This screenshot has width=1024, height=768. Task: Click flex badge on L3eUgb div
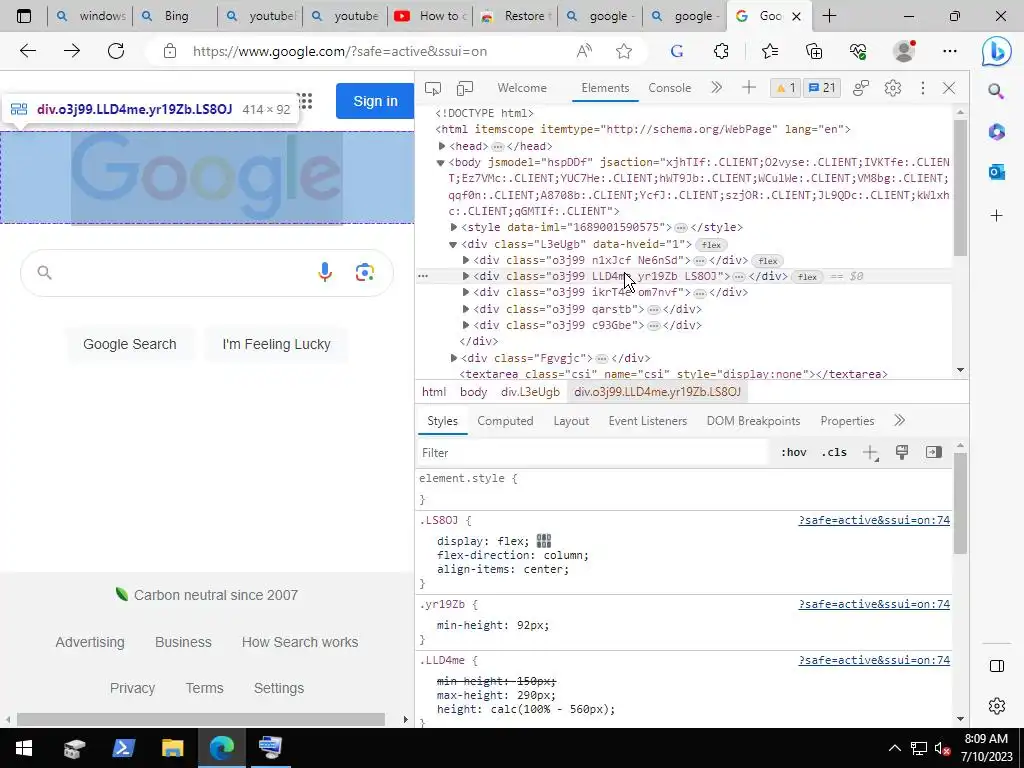[711, 245]
